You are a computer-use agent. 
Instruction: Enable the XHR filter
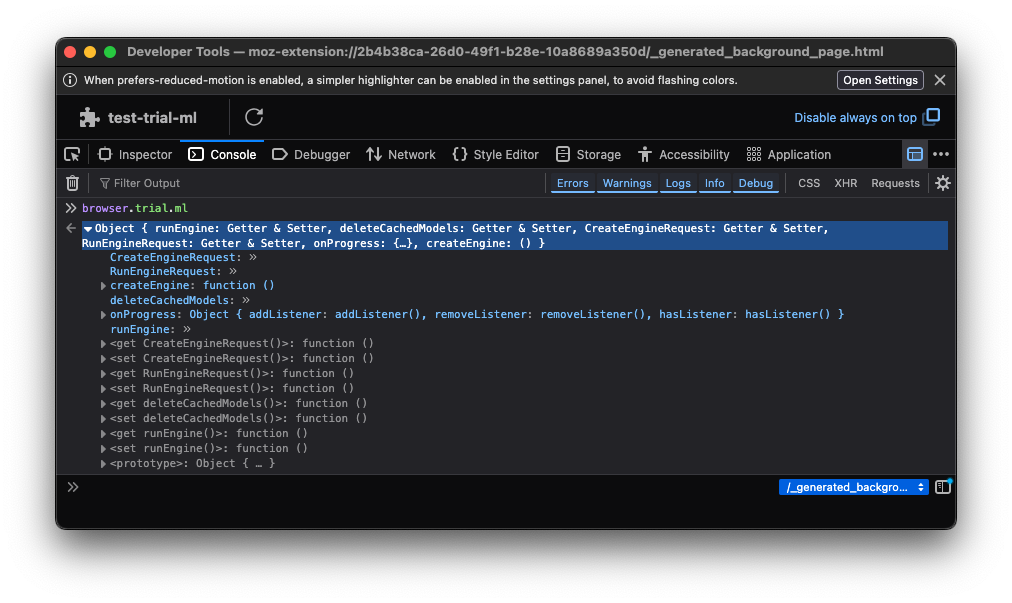pyautogui.click(x=845, y=183)
